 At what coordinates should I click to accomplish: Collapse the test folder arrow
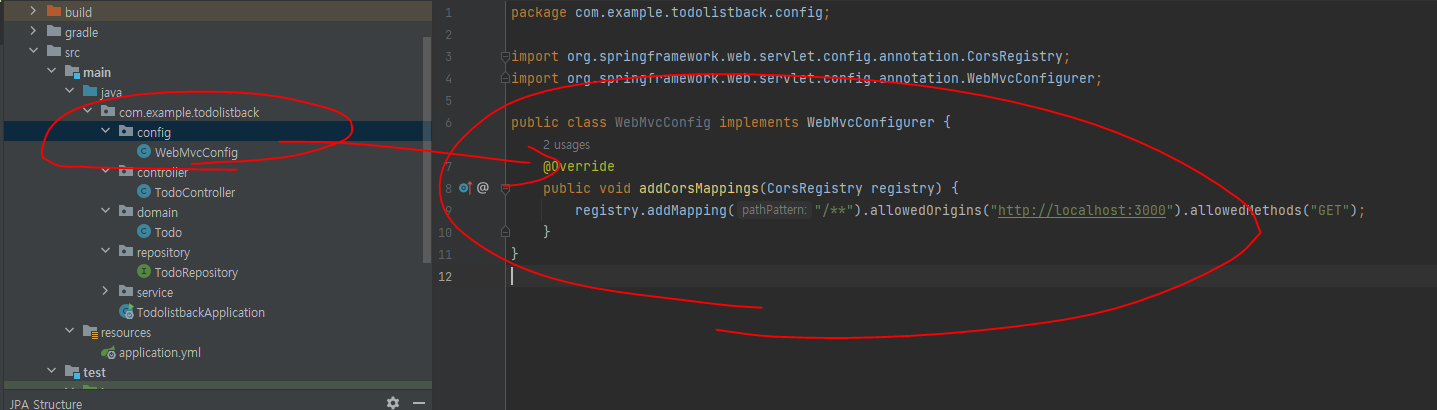pyautogui.click(x=51, y=372)
